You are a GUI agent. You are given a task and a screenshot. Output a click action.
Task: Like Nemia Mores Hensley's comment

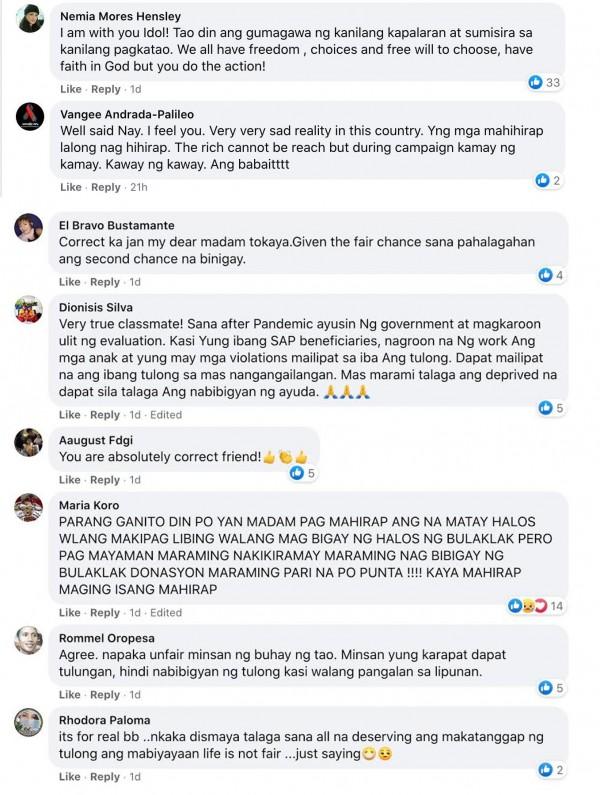coord(70,89)
